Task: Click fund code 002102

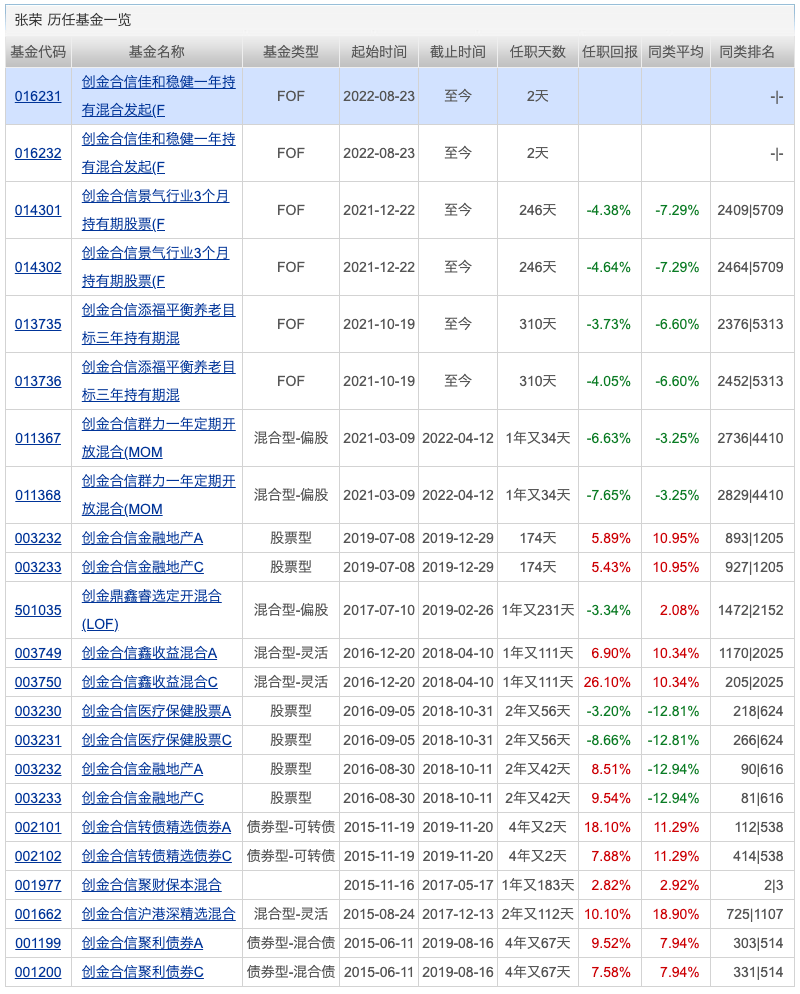Action: pos(38,856)
